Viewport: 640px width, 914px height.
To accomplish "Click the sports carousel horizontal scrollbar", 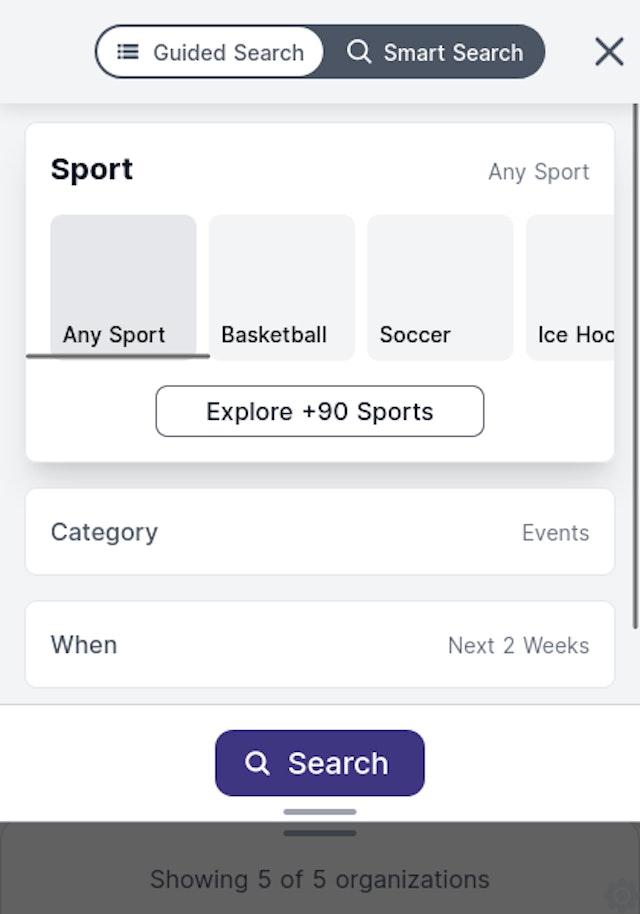I will 117,355.
